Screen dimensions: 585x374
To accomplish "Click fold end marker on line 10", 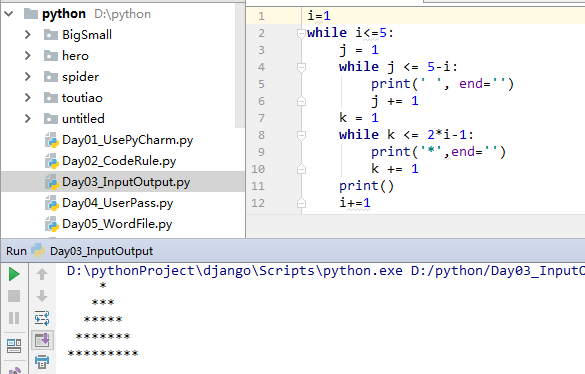I will tap(301, 169).
